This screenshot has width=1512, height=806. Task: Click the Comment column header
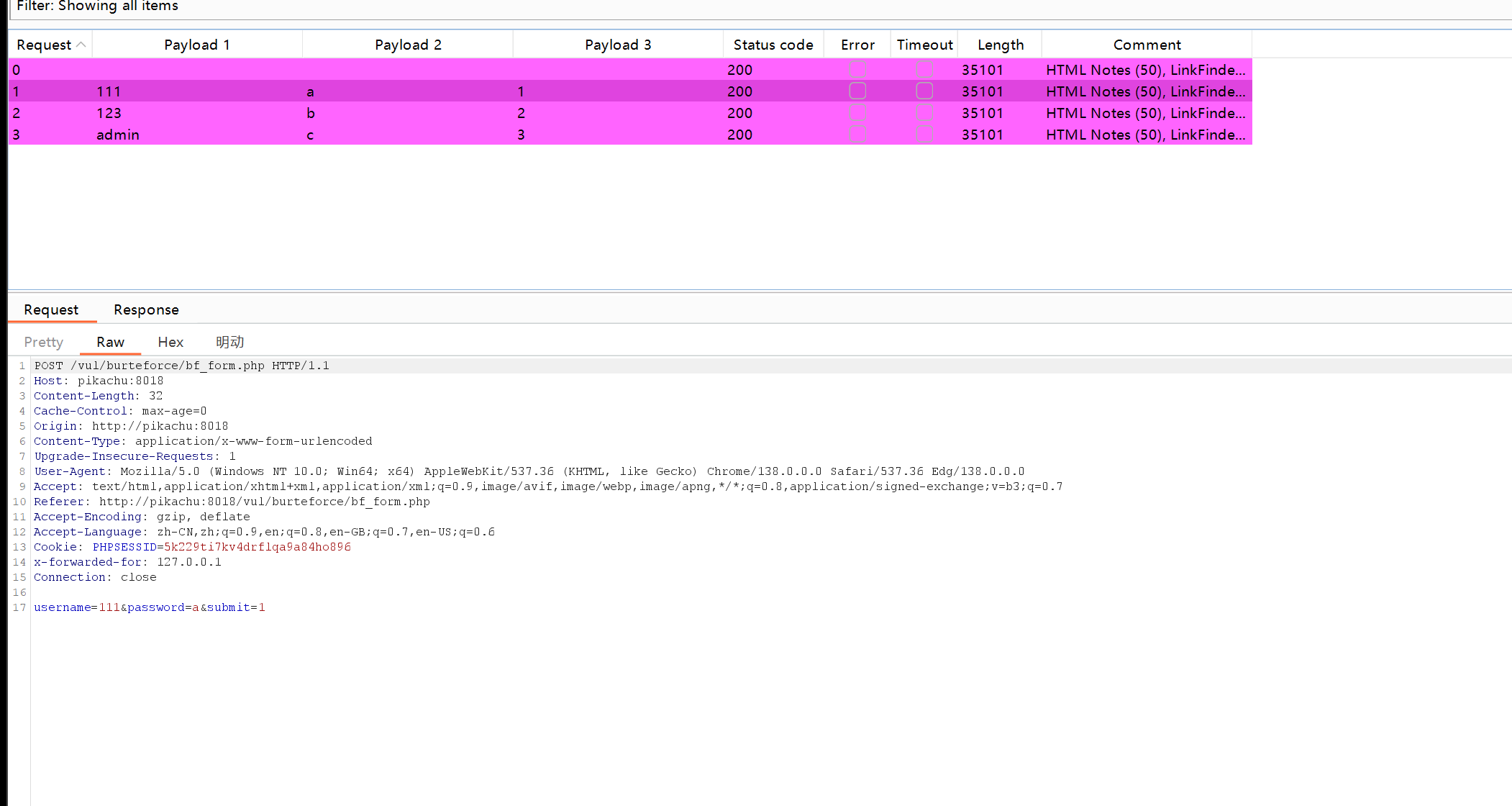pyautogui.click(x=1147, y=45)
